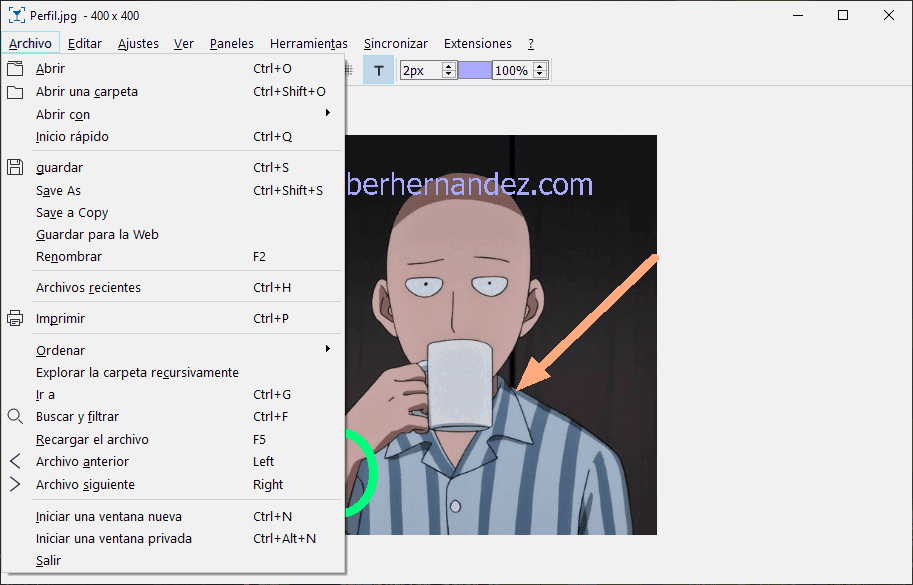Open the ? help menu
The height and width of the screenshot is (585, 913).
pyautogui.click(x=531, y=44)
